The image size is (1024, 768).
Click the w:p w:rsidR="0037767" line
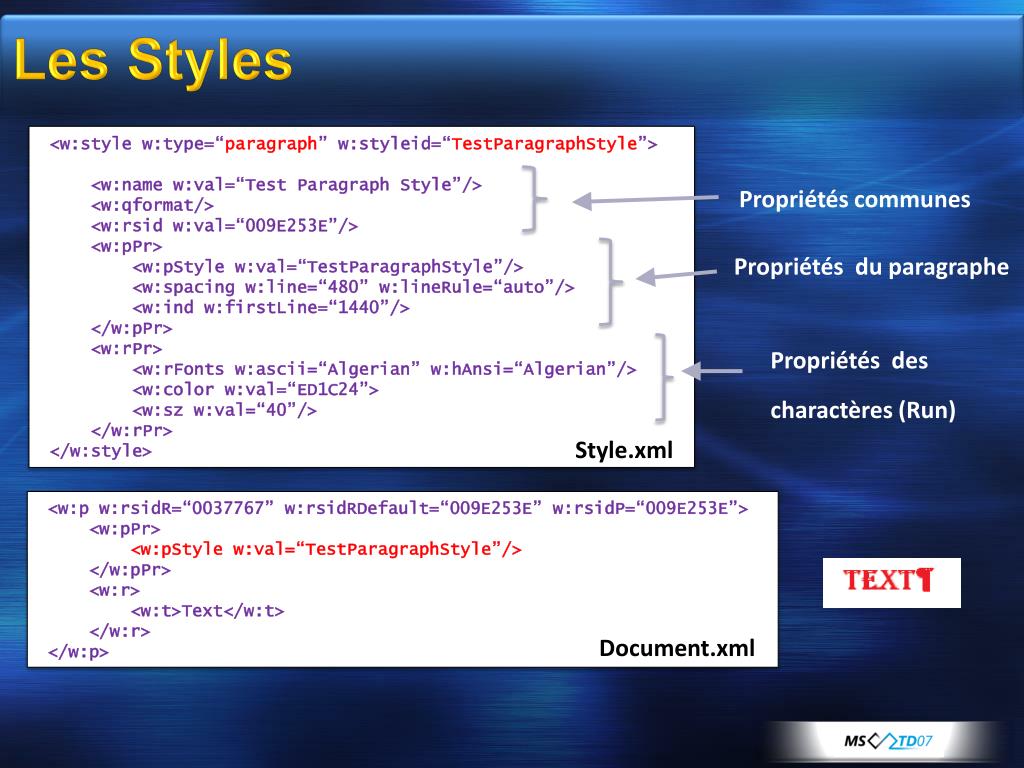point(398,508)
